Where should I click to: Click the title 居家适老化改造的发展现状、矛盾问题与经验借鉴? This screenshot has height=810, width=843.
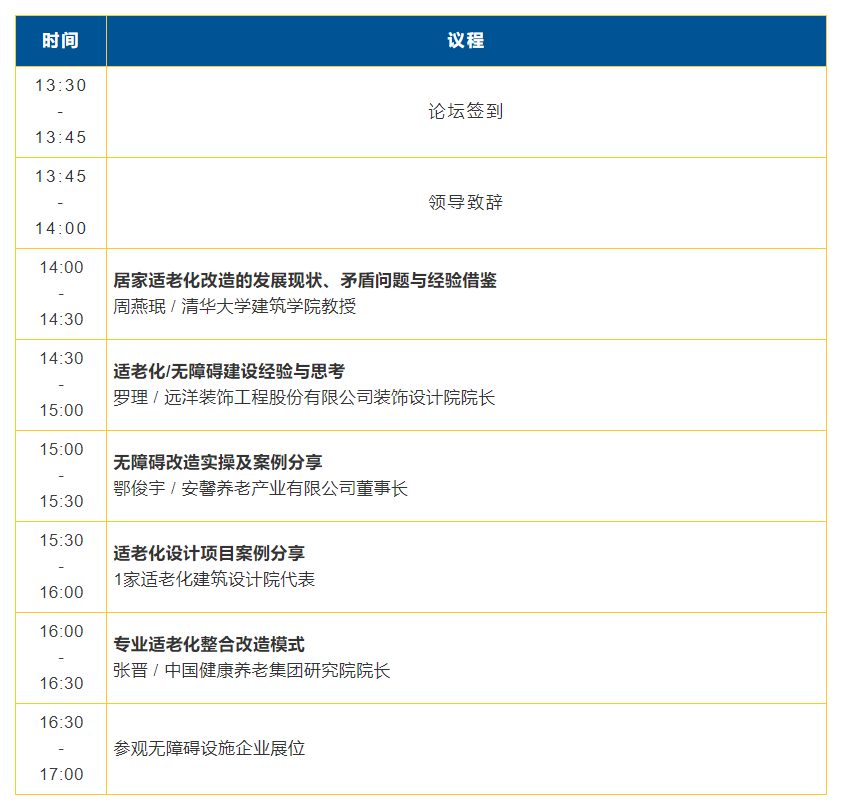(x=305, y=281)
